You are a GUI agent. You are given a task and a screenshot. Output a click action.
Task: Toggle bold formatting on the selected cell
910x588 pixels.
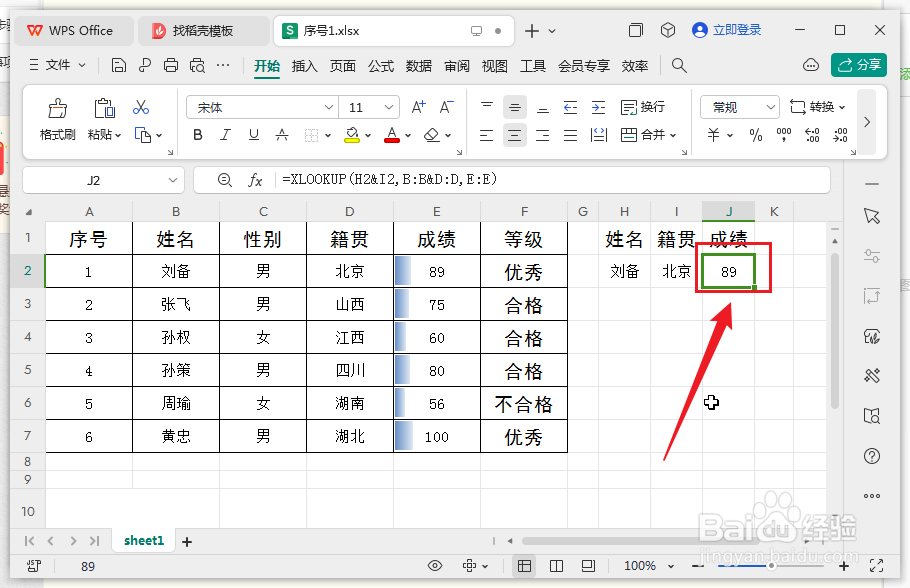tap(197, 135)
